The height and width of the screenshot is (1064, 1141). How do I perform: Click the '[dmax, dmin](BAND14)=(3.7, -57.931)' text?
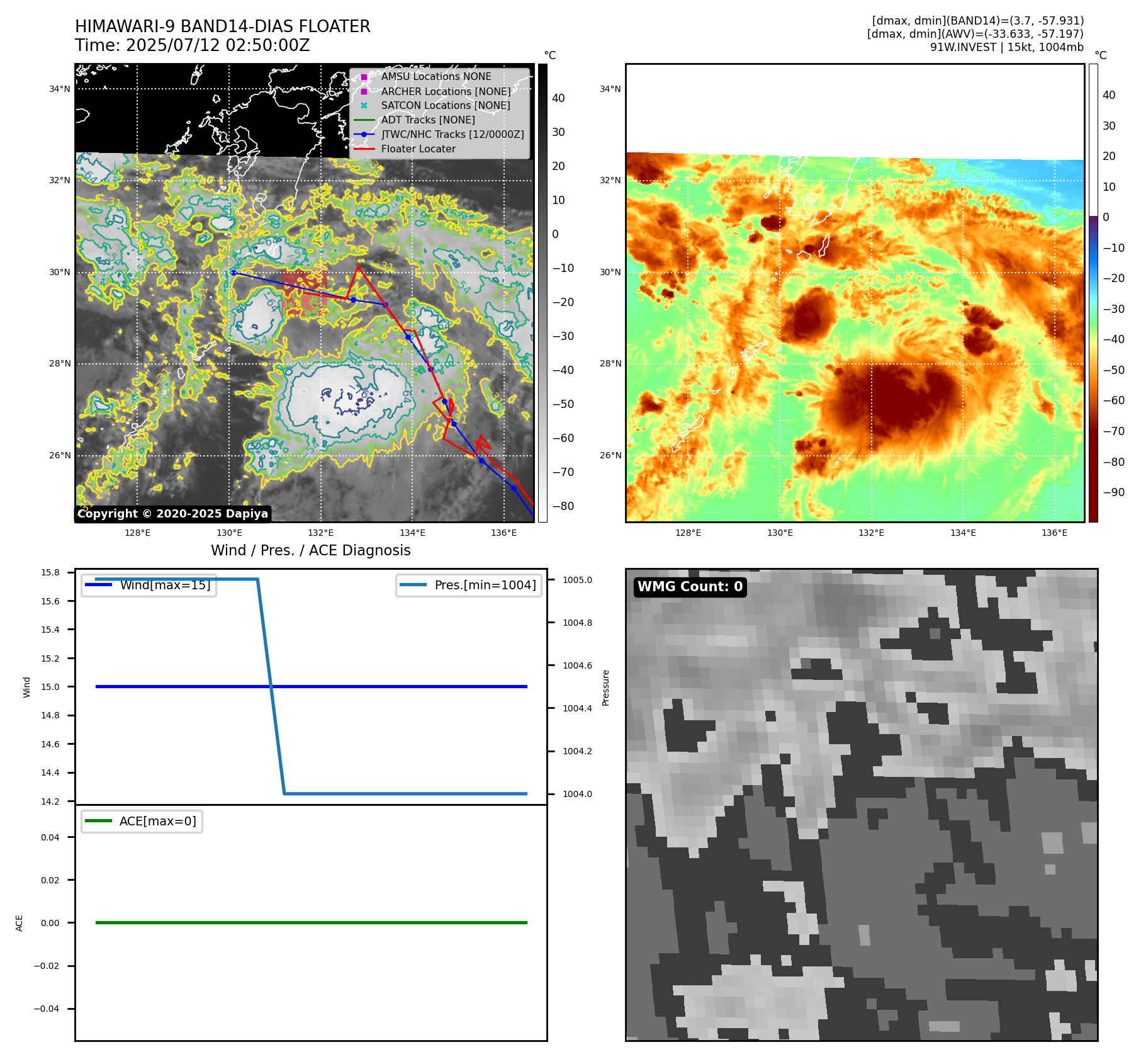(x=978, y=21)
